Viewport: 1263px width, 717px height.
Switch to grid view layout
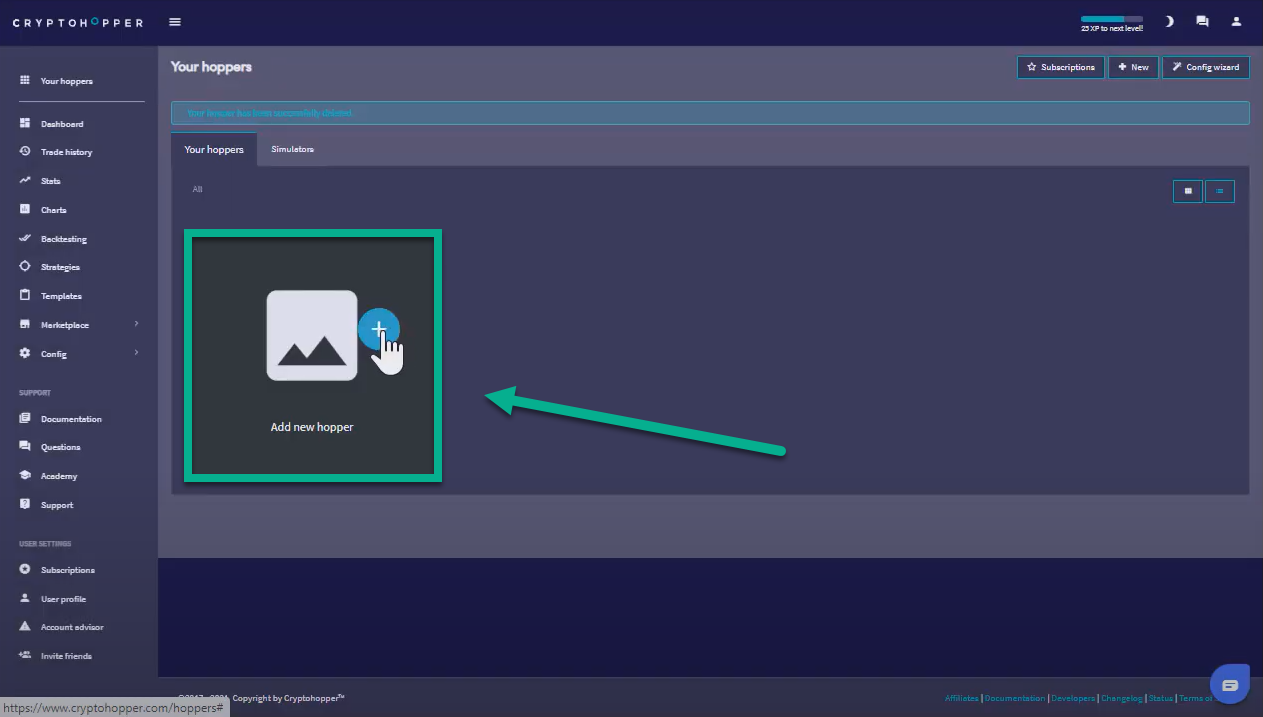[x=1188, y=191]
